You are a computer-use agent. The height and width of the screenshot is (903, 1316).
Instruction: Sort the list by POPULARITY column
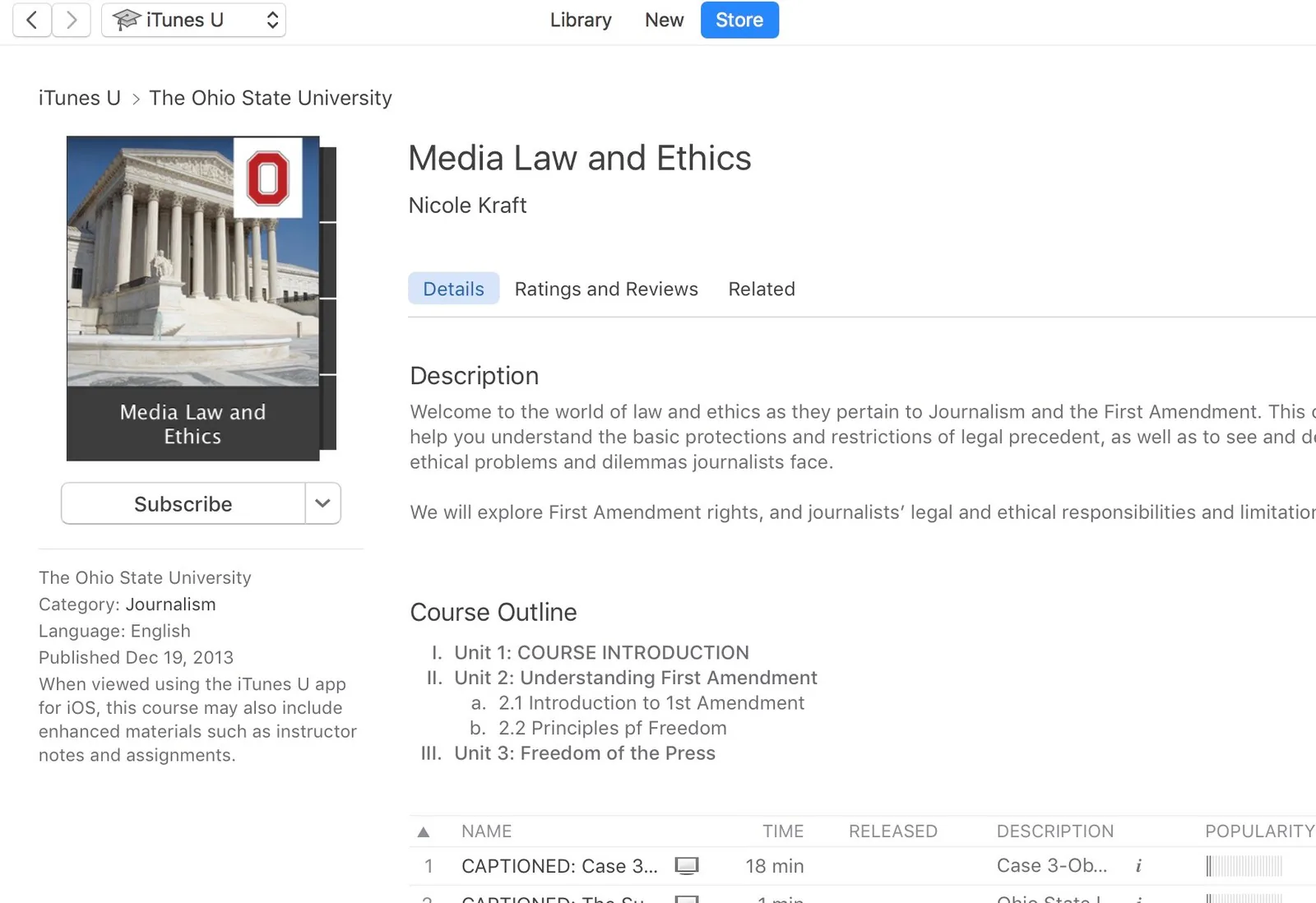pyautogui.click(x=1259, y=831)
